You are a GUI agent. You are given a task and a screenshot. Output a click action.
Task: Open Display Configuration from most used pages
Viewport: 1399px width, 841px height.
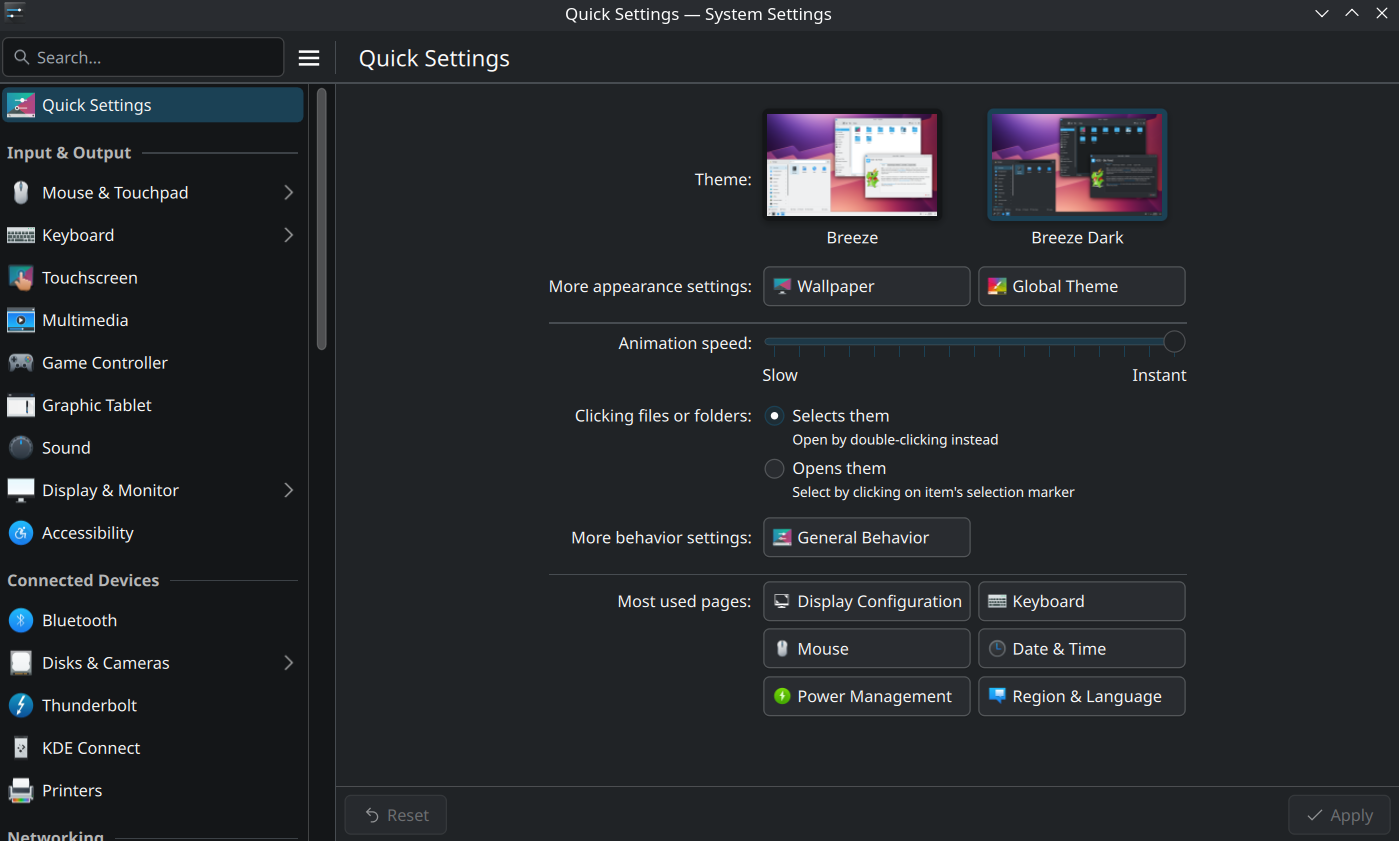866,601
